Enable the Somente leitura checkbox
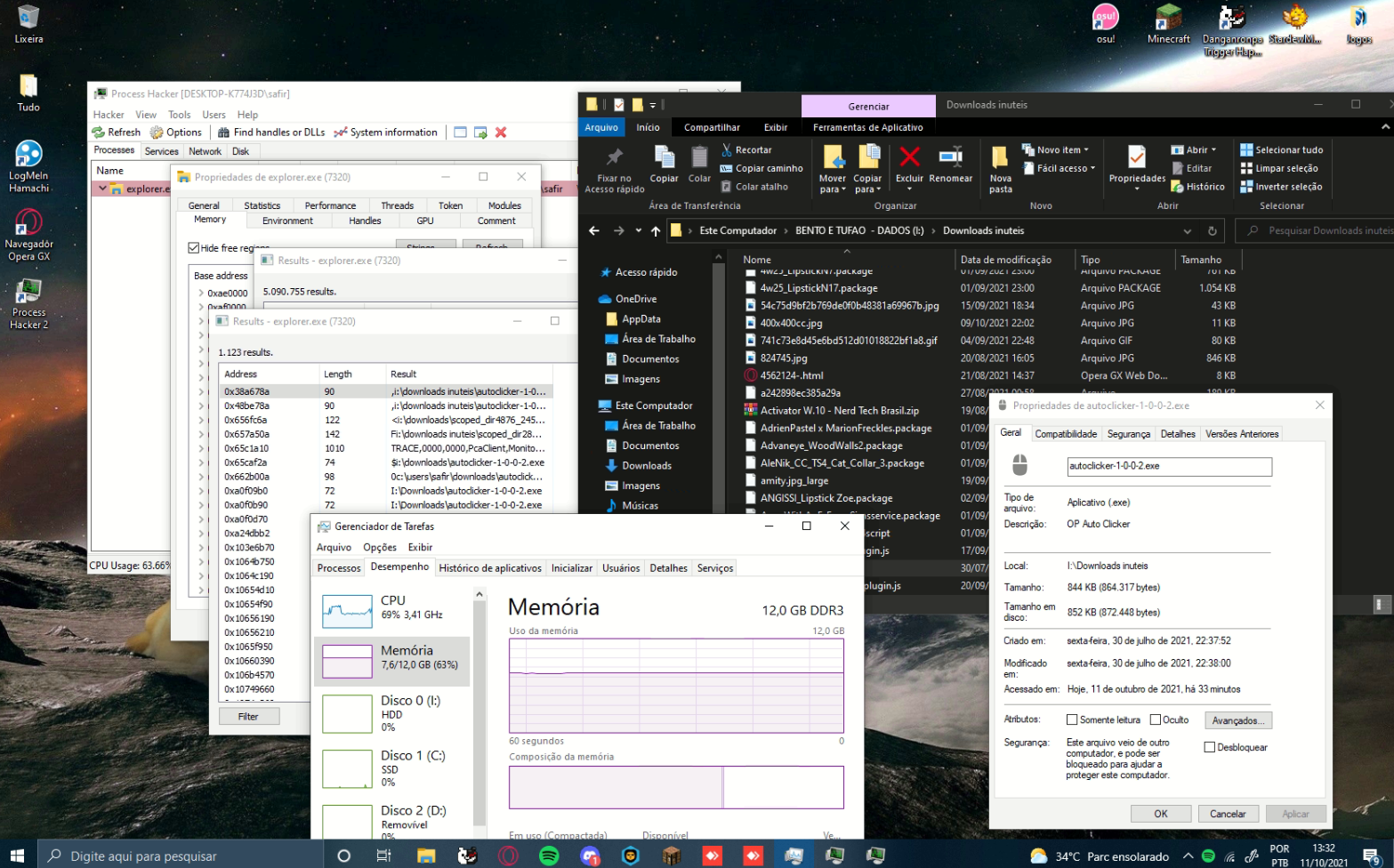 tap(1072, 719)
